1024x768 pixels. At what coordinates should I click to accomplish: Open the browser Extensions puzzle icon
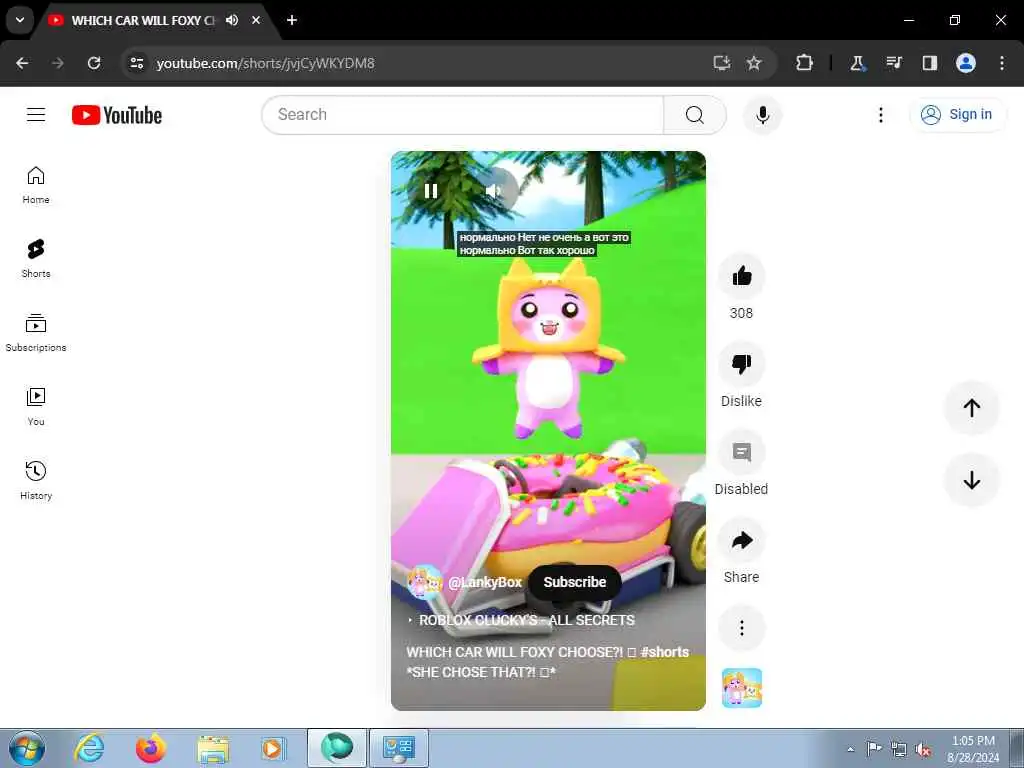pos(804,63)
